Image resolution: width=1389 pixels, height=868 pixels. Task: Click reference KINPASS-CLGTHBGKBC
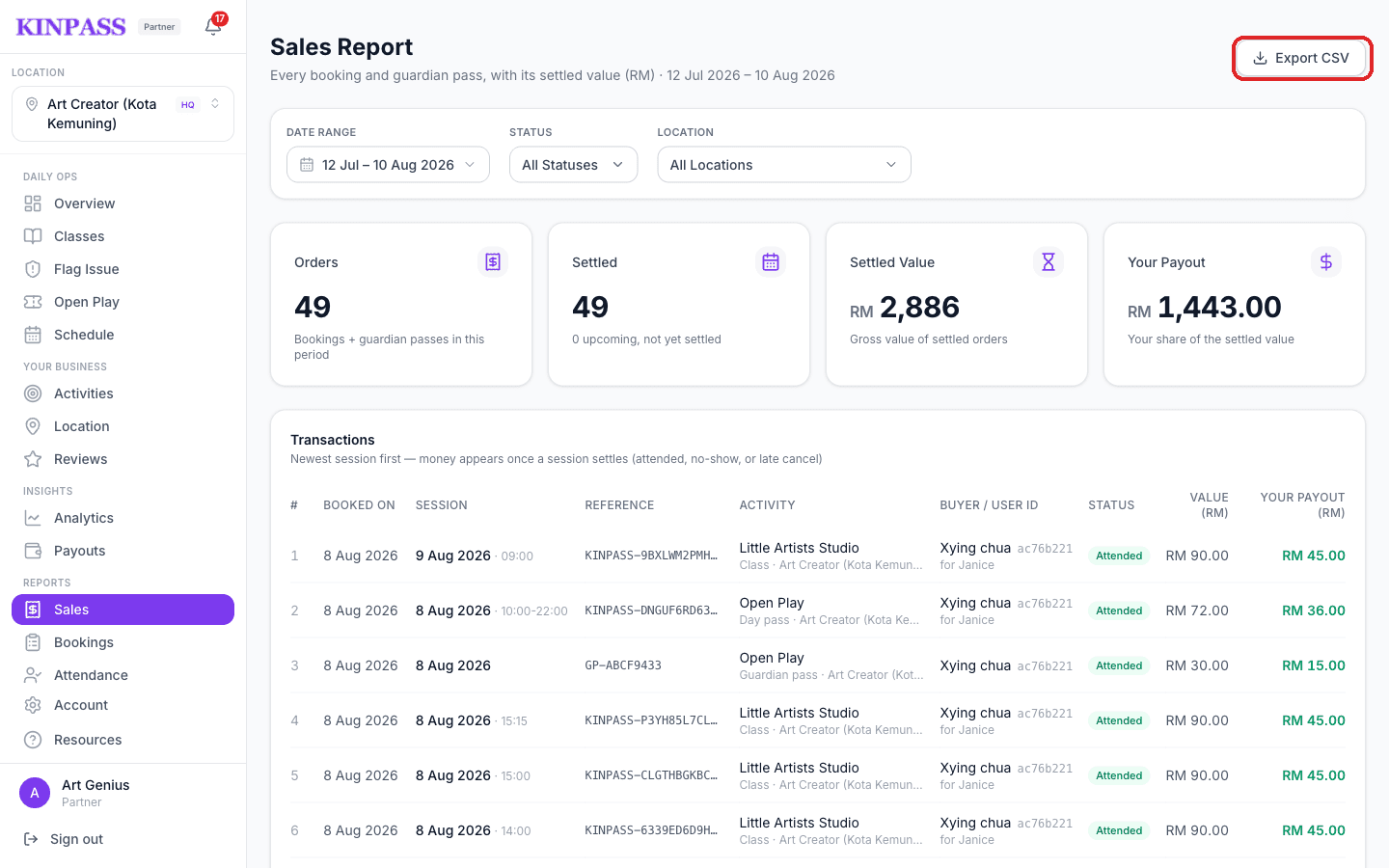(x=651, y=775)
